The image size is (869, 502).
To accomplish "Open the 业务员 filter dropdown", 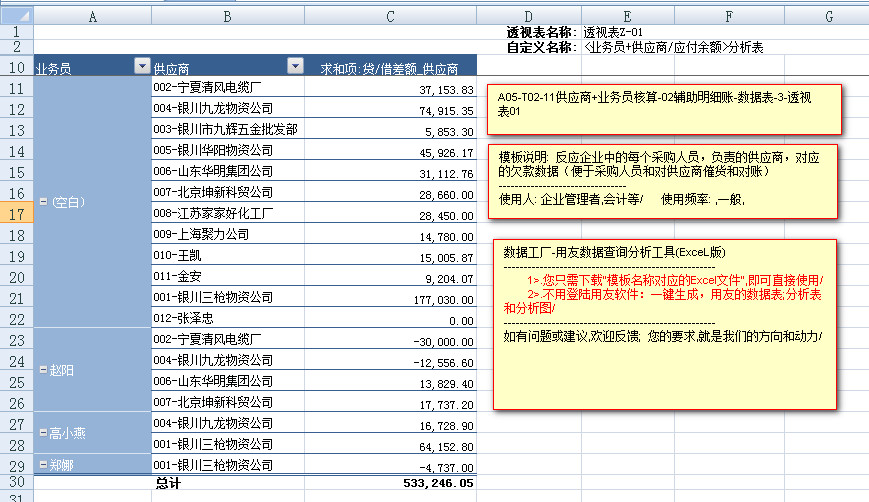I will pos(140,67).
